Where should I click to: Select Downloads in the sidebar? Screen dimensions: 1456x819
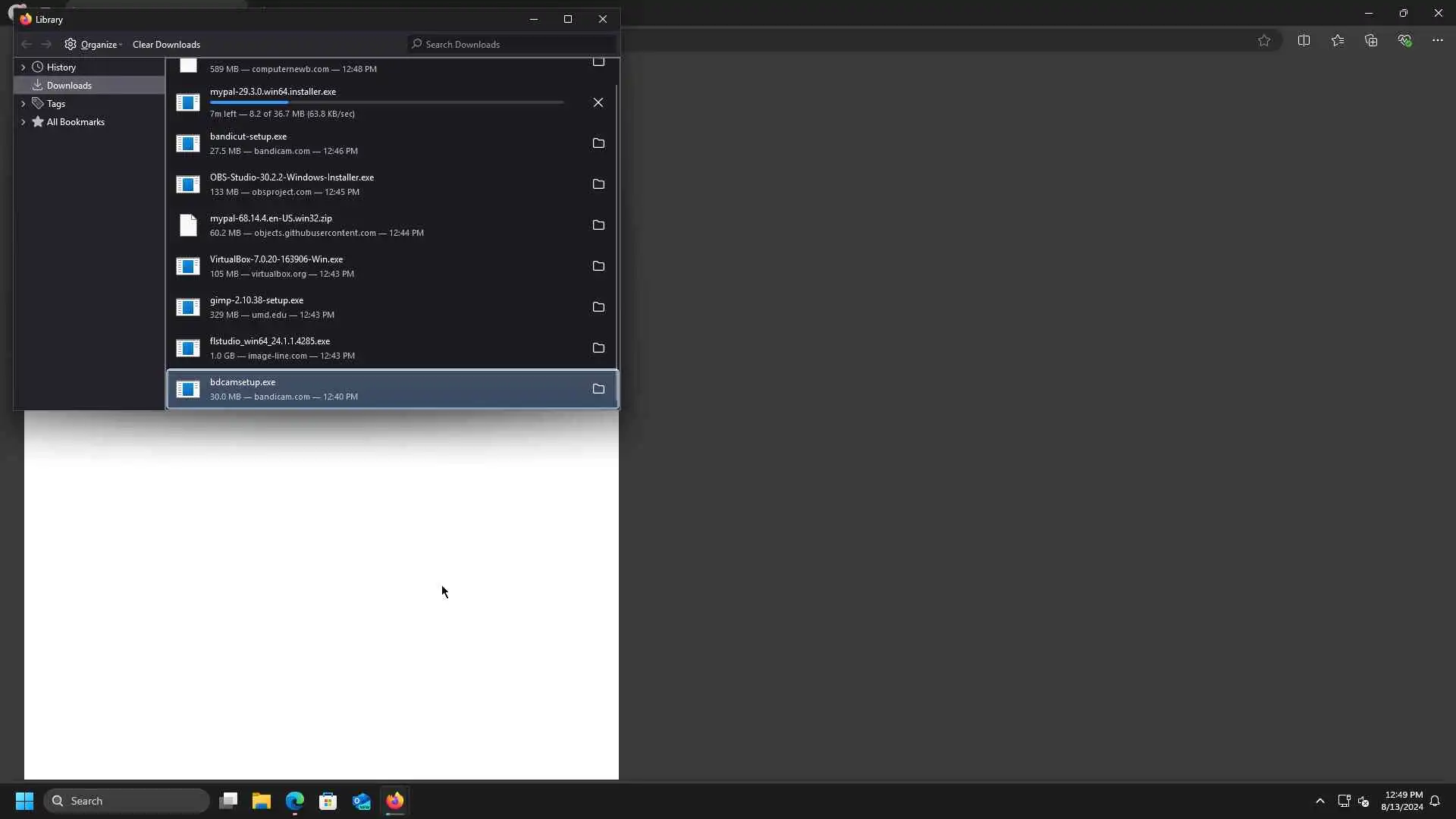coord(69,86)
